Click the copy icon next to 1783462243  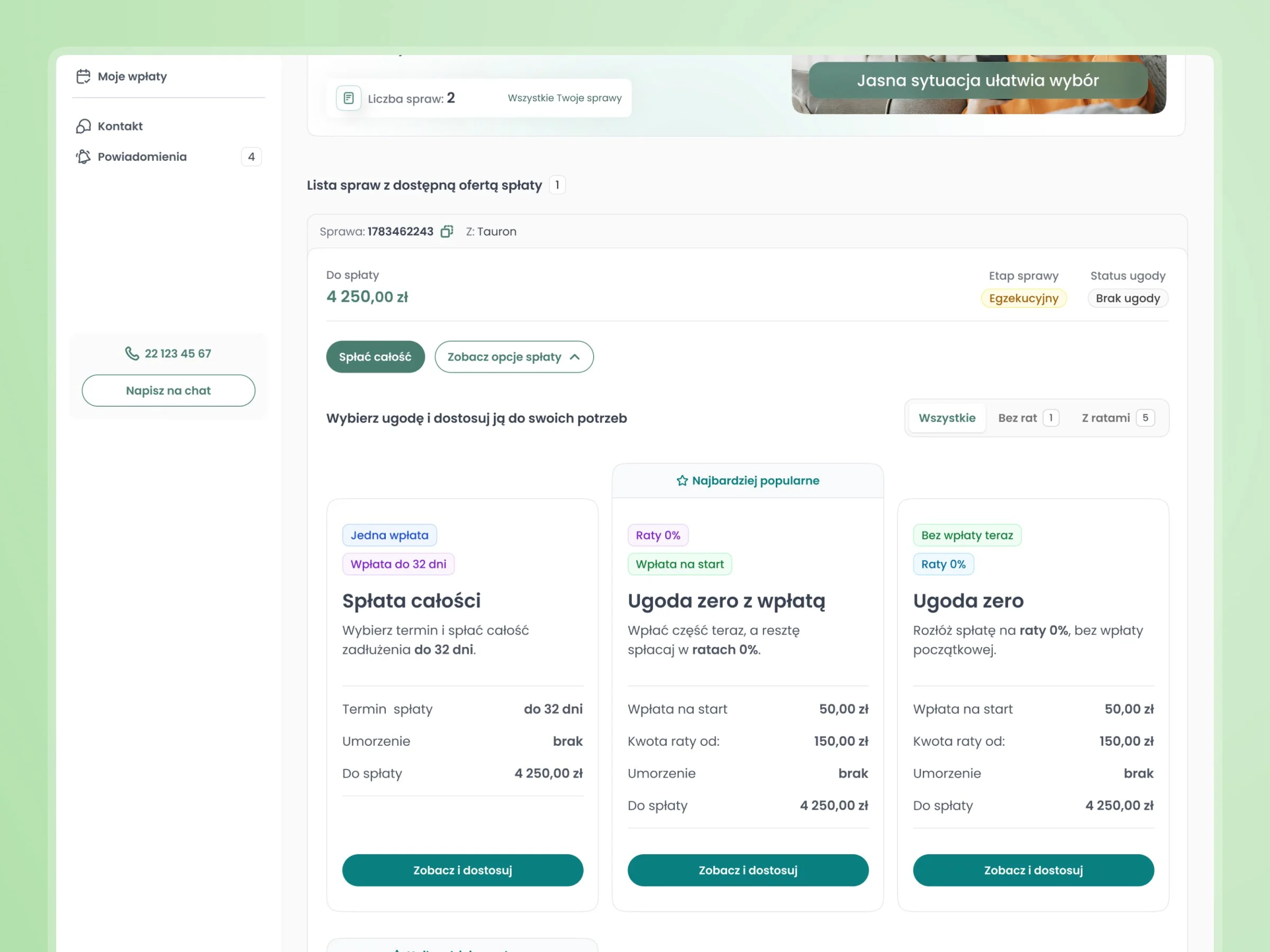coord(447,231)
